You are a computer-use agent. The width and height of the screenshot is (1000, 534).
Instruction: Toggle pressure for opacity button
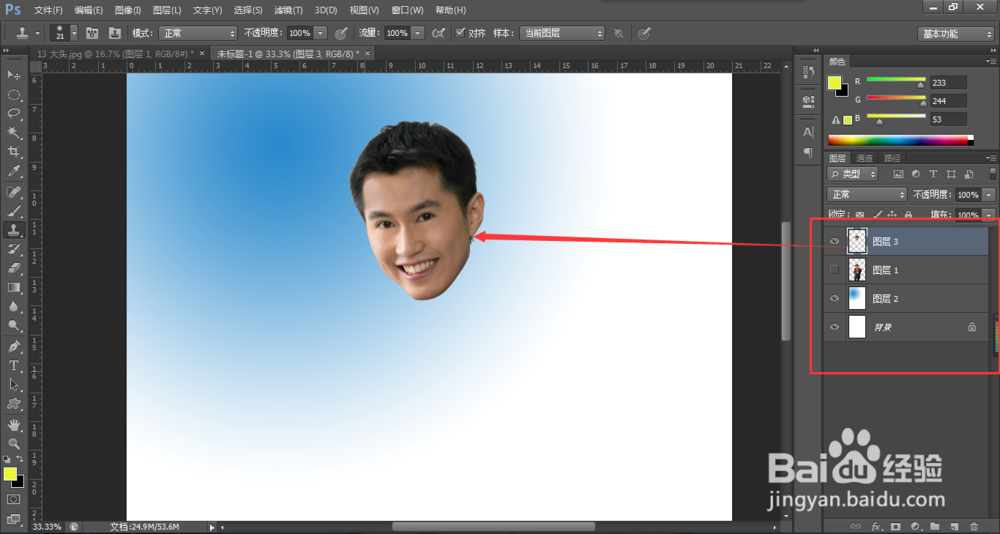click(341, 33)
